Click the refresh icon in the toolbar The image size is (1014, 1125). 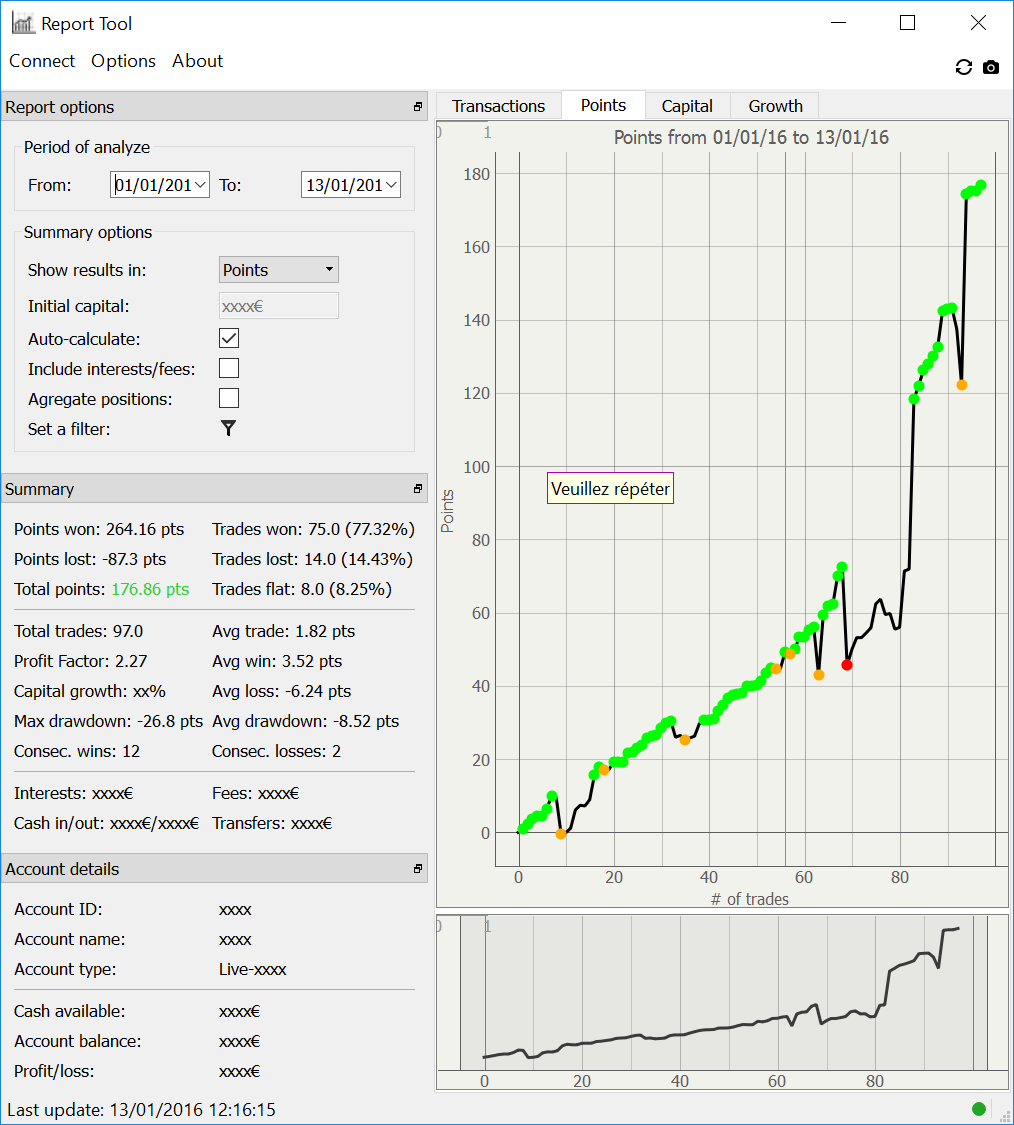pos(964,67)
